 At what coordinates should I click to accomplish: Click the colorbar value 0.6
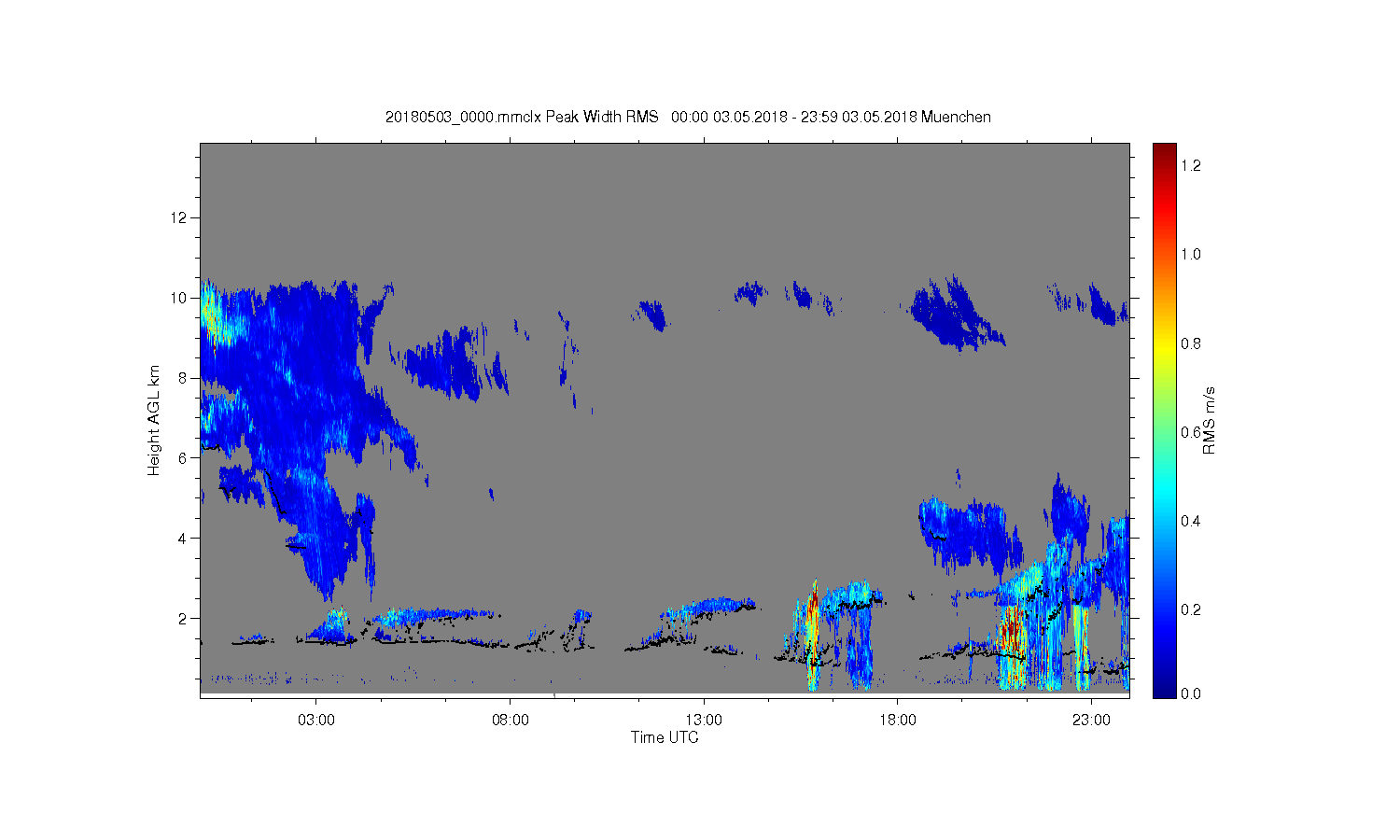1191,432
